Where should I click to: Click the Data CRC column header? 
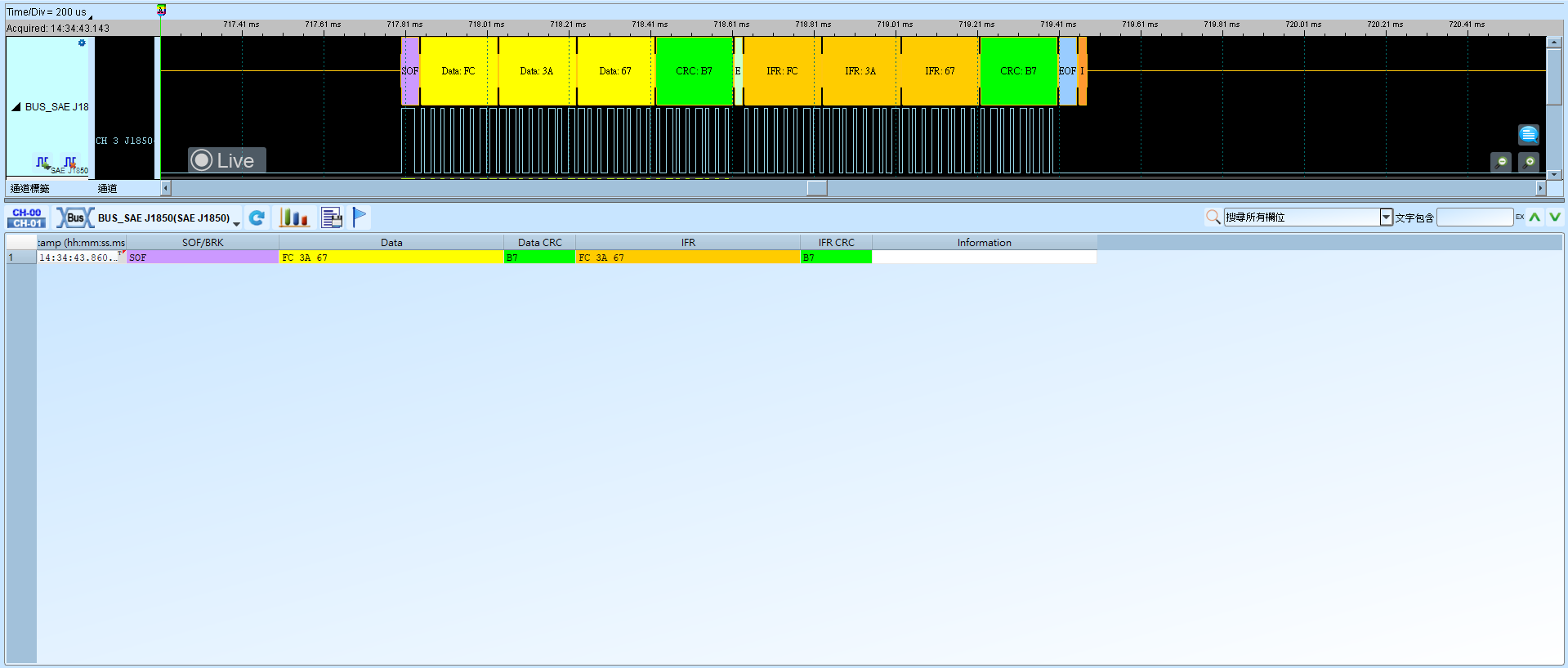539,242
